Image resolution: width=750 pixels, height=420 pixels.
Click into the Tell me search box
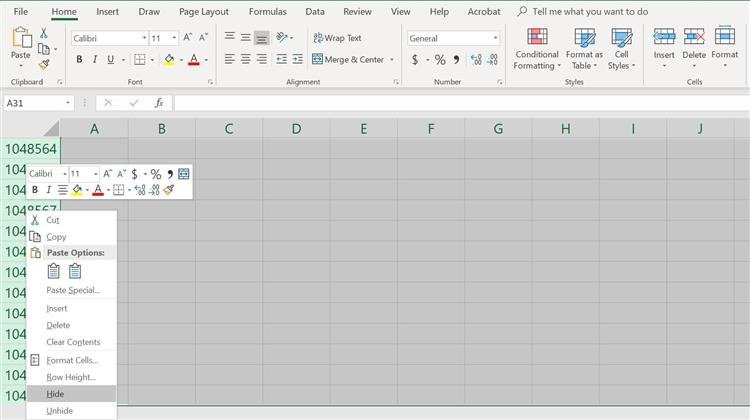pyautogui.click(x=590, y=11)
